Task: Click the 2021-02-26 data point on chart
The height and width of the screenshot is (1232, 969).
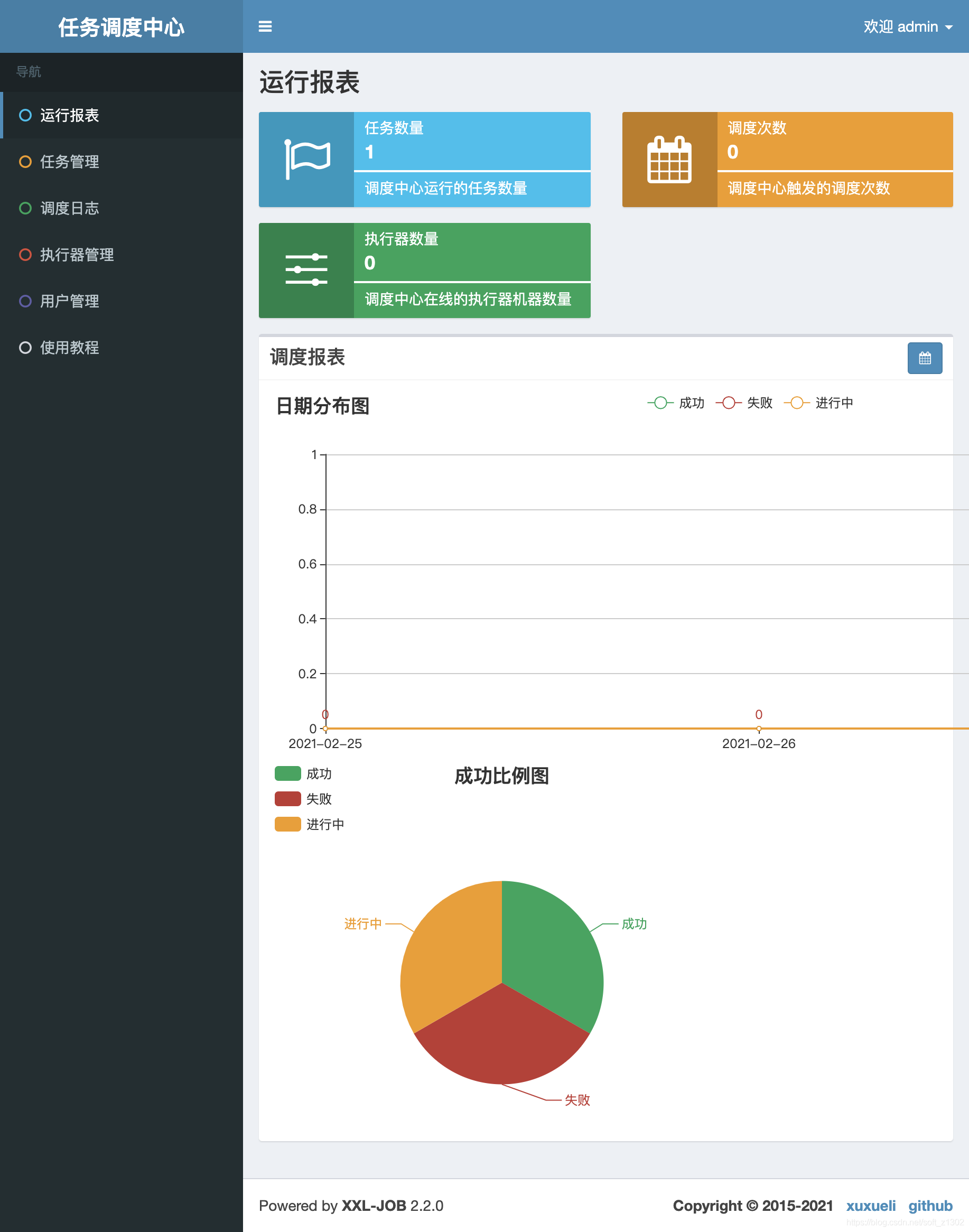Action: tap(759, 729)
